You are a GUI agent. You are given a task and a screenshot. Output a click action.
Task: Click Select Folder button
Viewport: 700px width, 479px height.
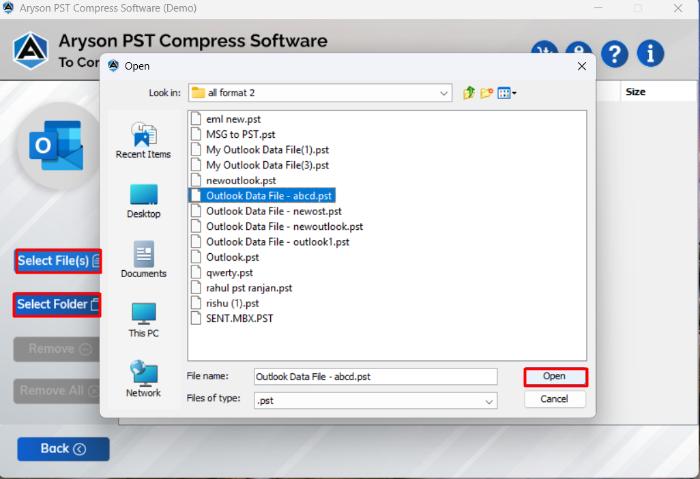(57, 305)
